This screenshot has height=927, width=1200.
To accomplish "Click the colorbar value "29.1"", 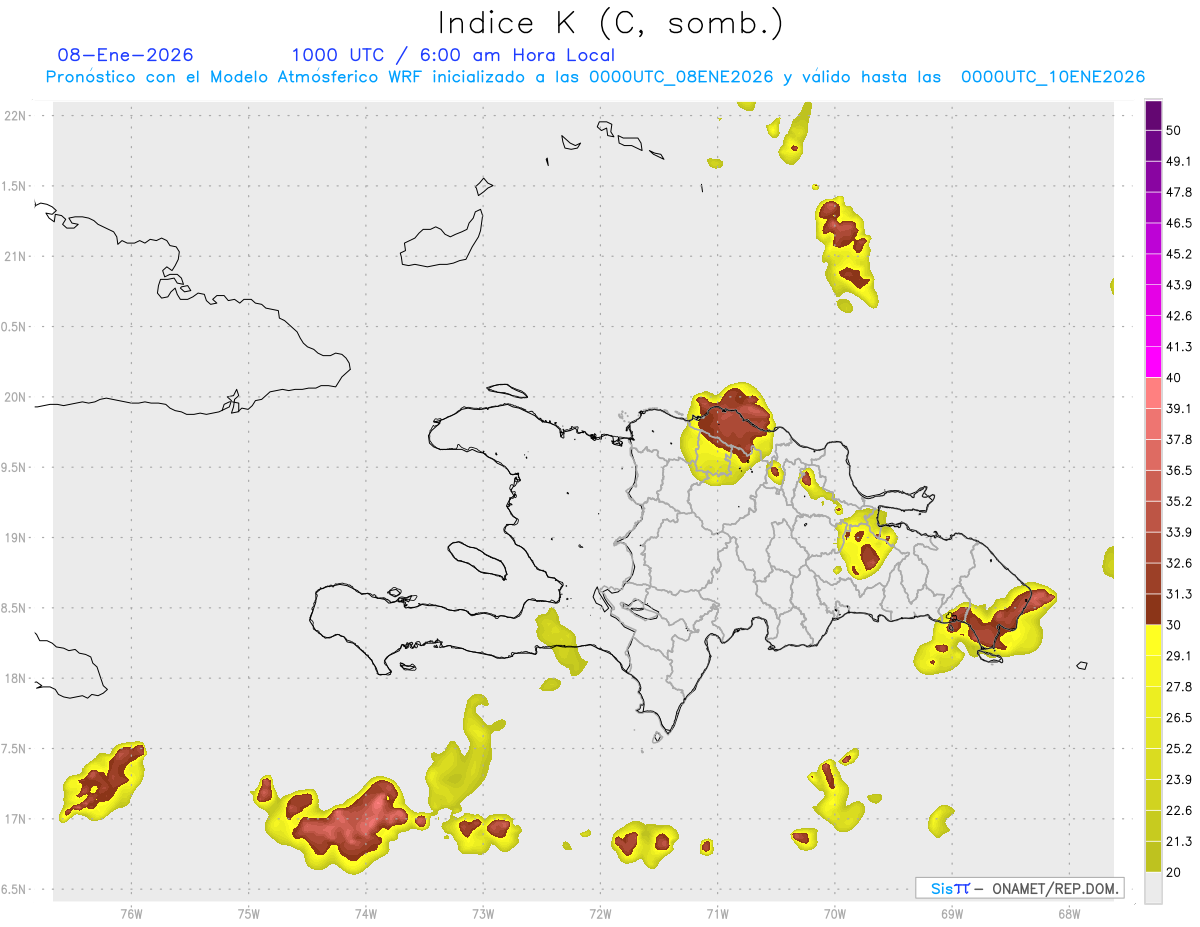I will coord(1179,657).
